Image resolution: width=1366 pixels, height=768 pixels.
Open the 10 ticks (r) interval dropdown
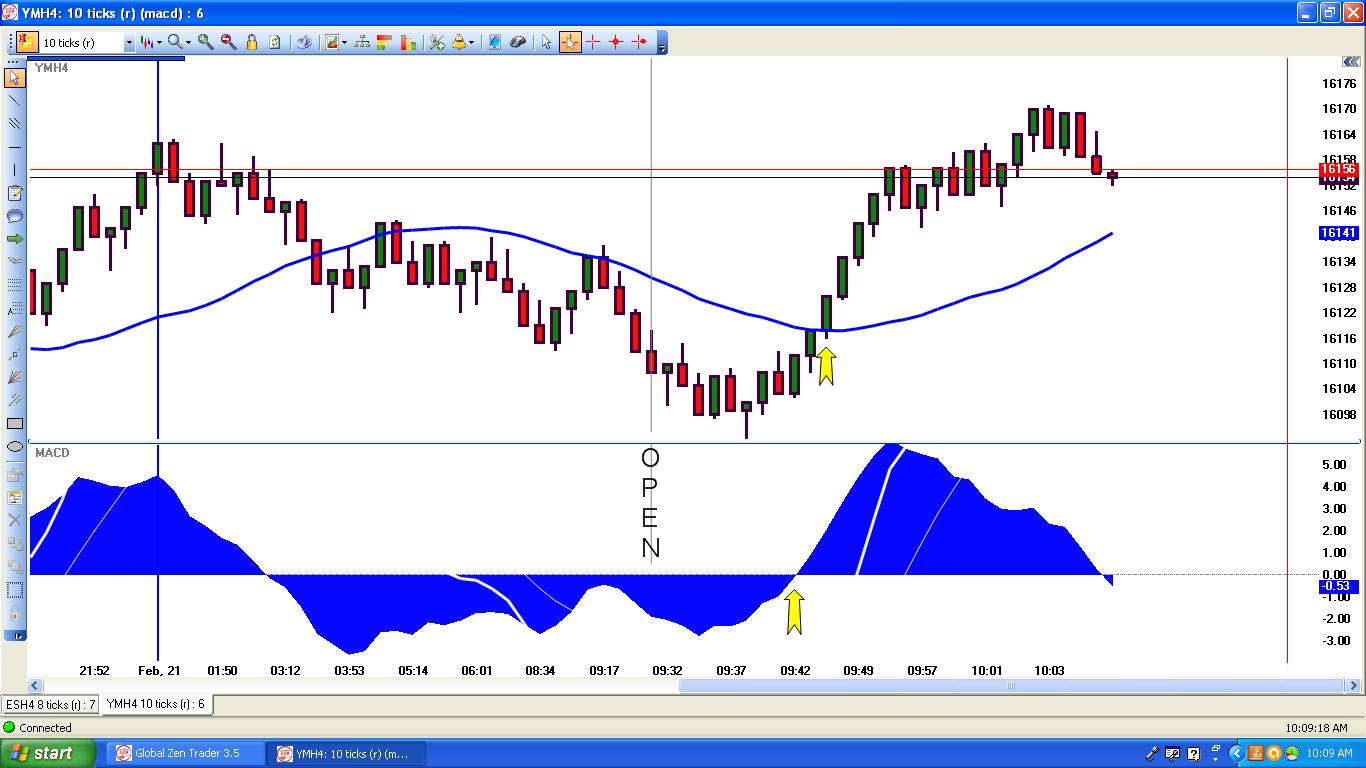coord(129,43)
